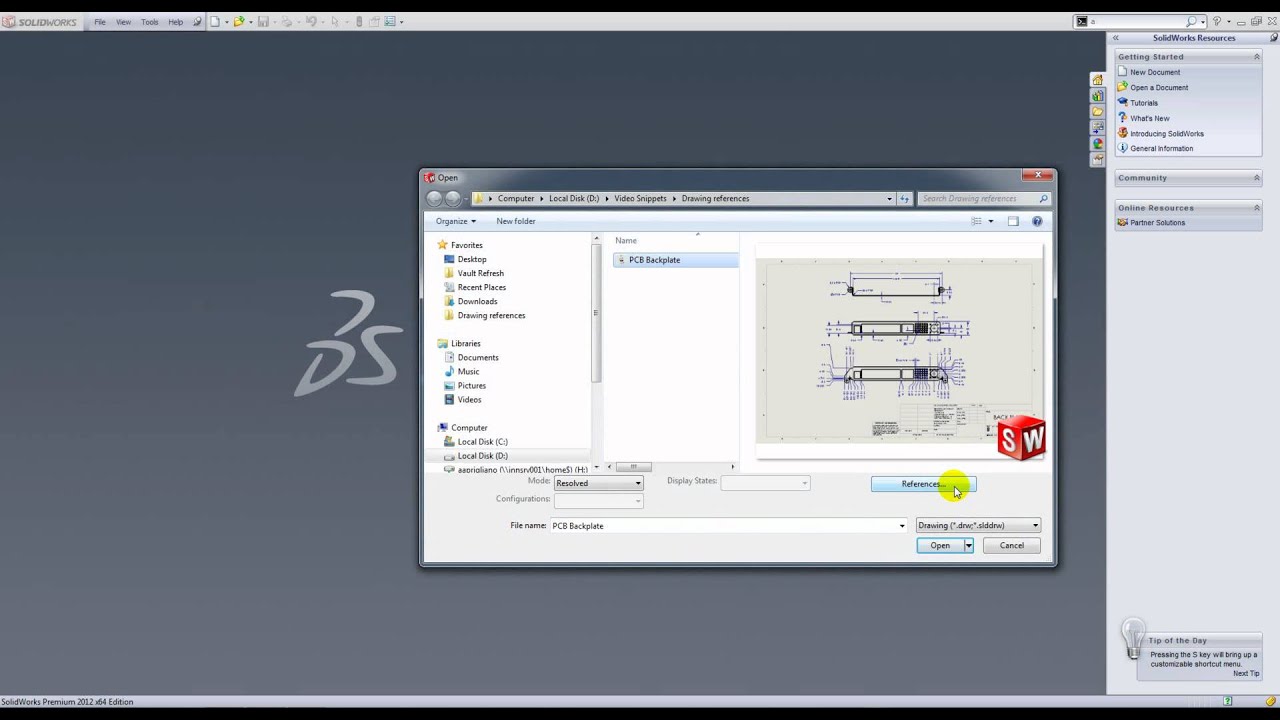Click the Print toolbar icon
The image size is (1280, 720).
click(287, 21)
